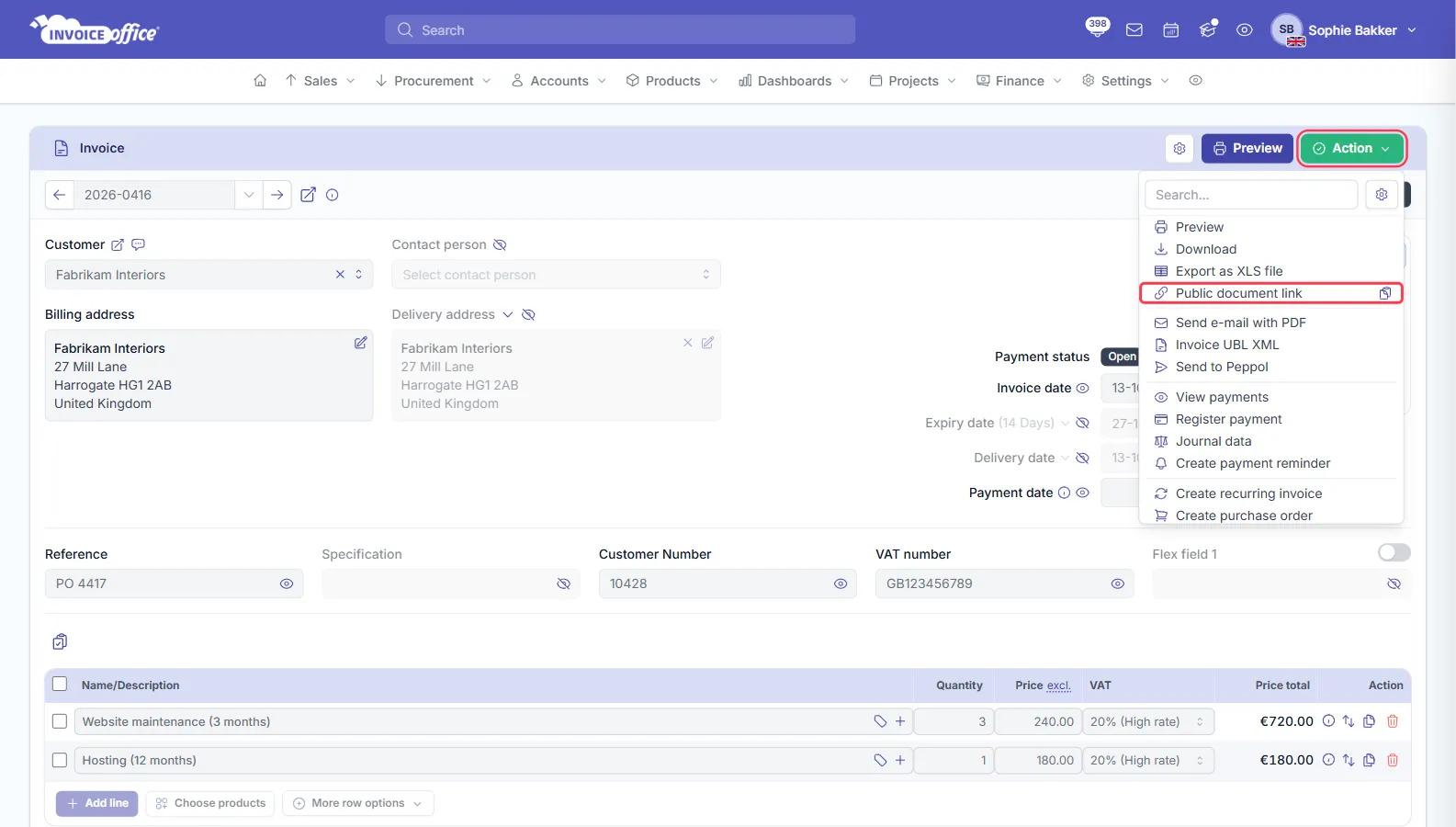Screen dimensions: 1456x827
Task: Go to previous invoice with left arrow
Action: click(60, 195)
